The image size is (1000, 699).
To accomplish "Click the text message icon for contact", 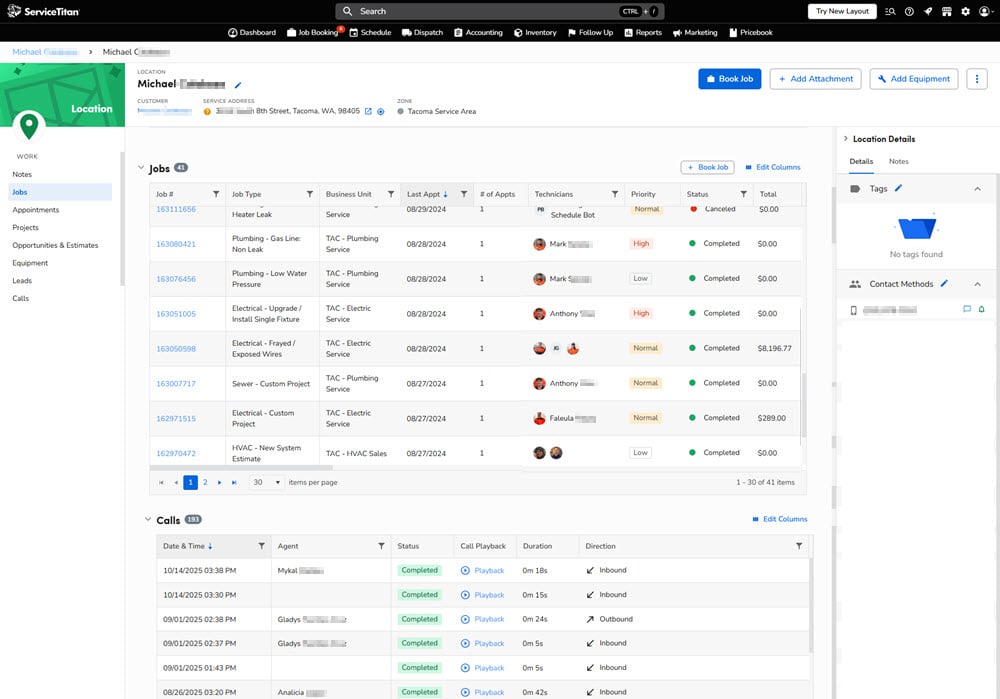I will pos(967,310).
